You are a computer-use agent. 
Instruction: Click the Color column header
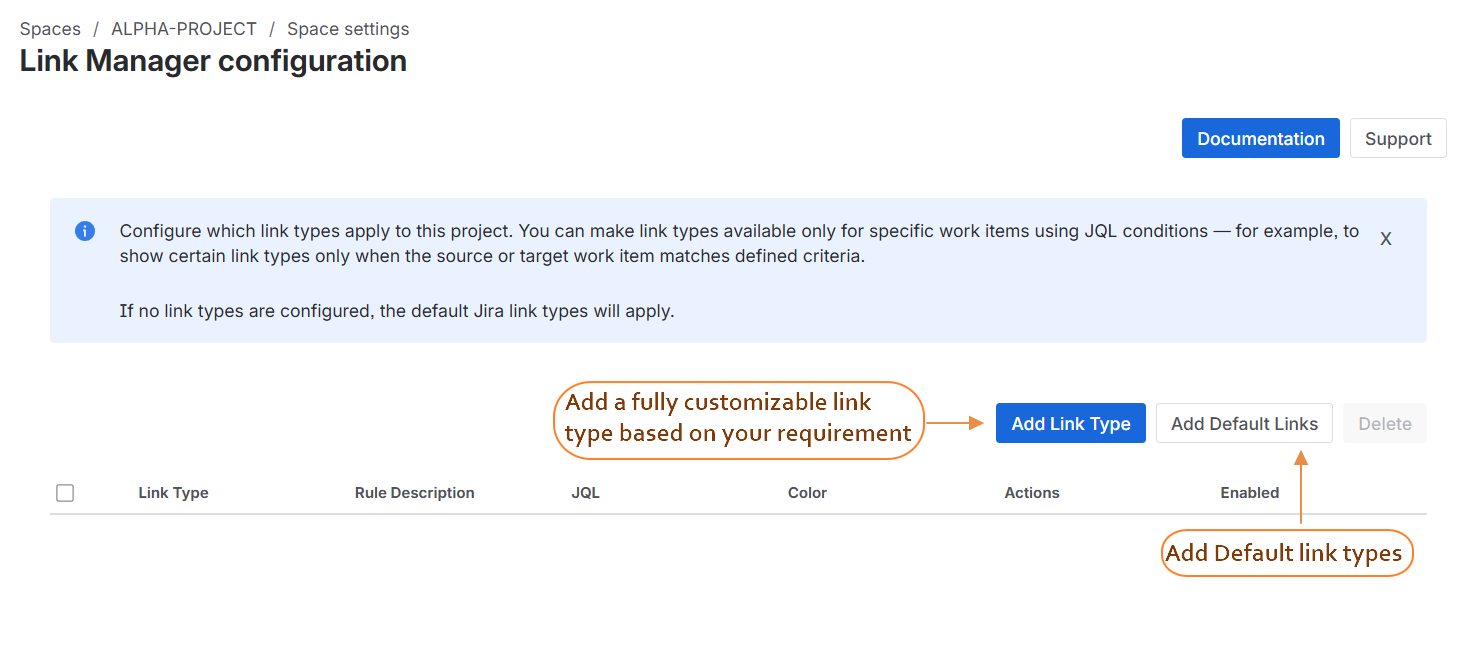[x=806, y=492]
